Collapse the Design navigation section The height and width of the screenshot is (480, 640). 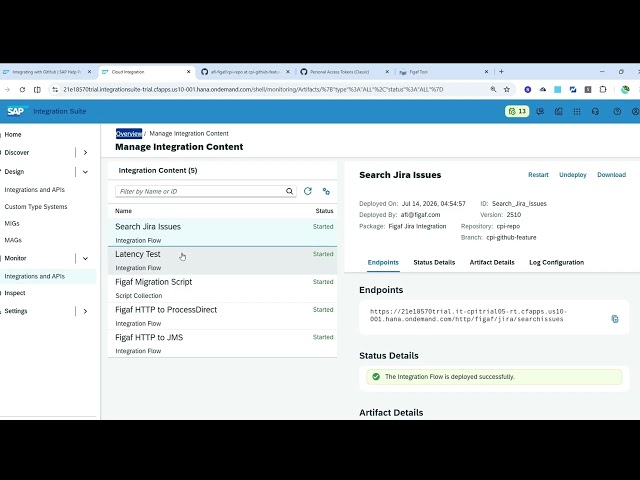click(x=85, y=172)
